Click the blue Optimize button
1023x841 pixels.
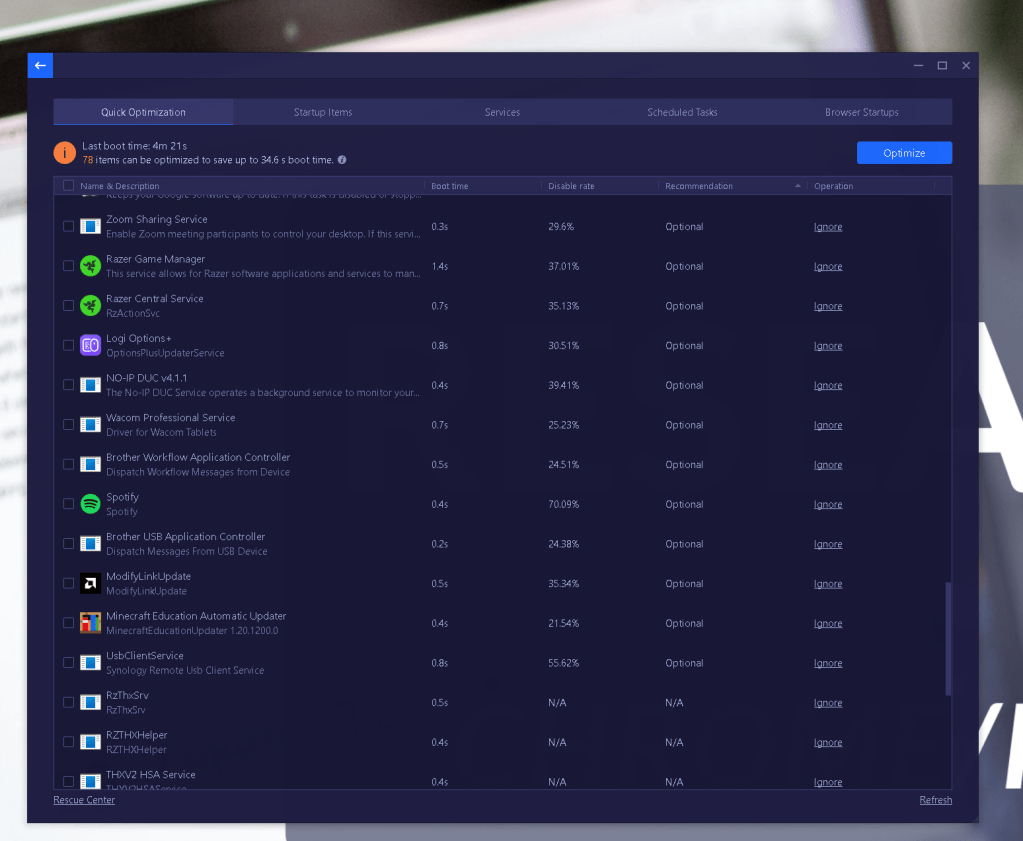[904, 153]
